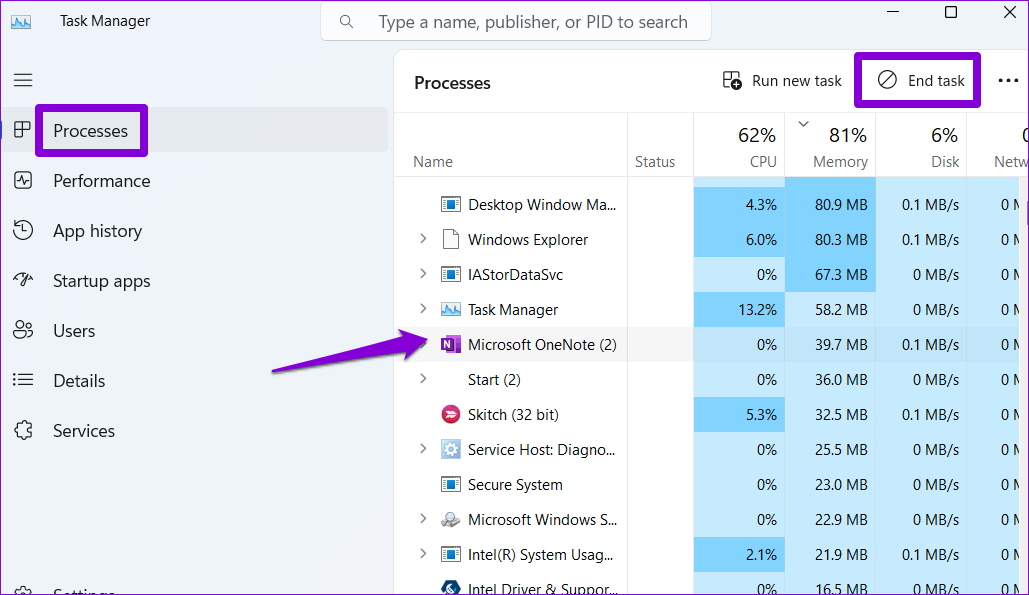Collapse the Start (2) process entry

coord(423,379)
